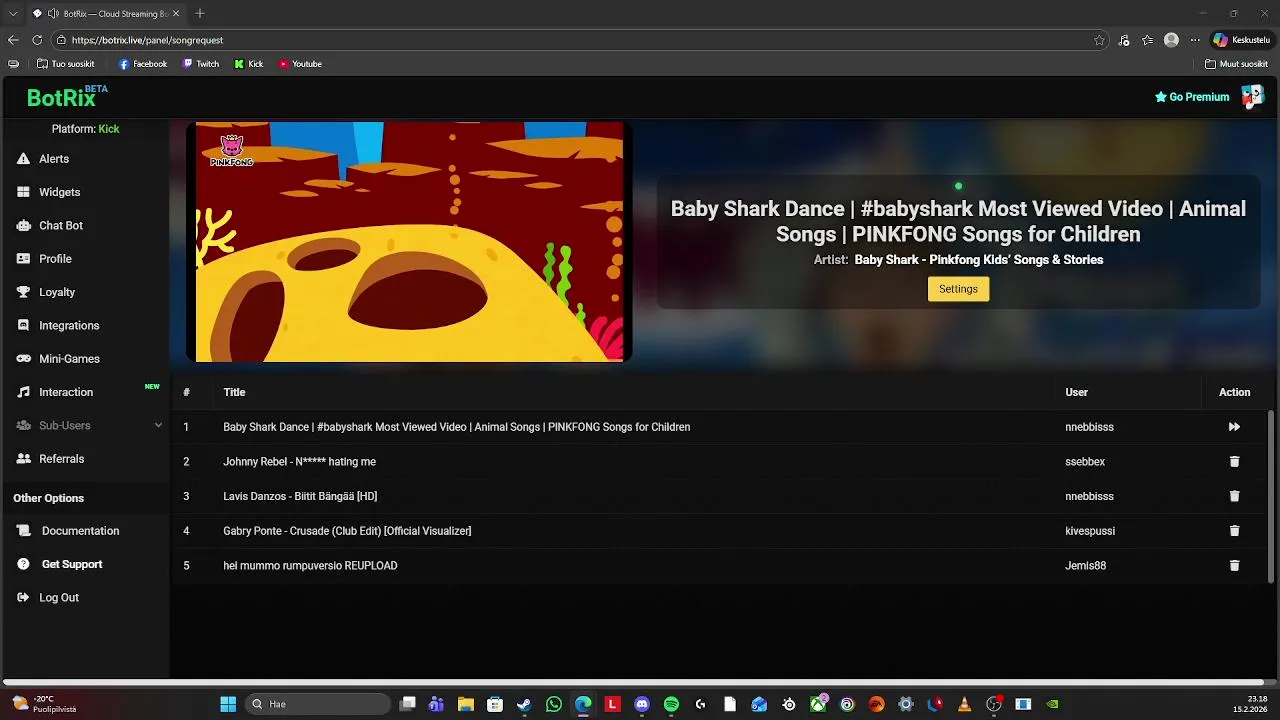Click username Jemis88 in the queue
The image size is (1280, 720).
[1085, 566]
